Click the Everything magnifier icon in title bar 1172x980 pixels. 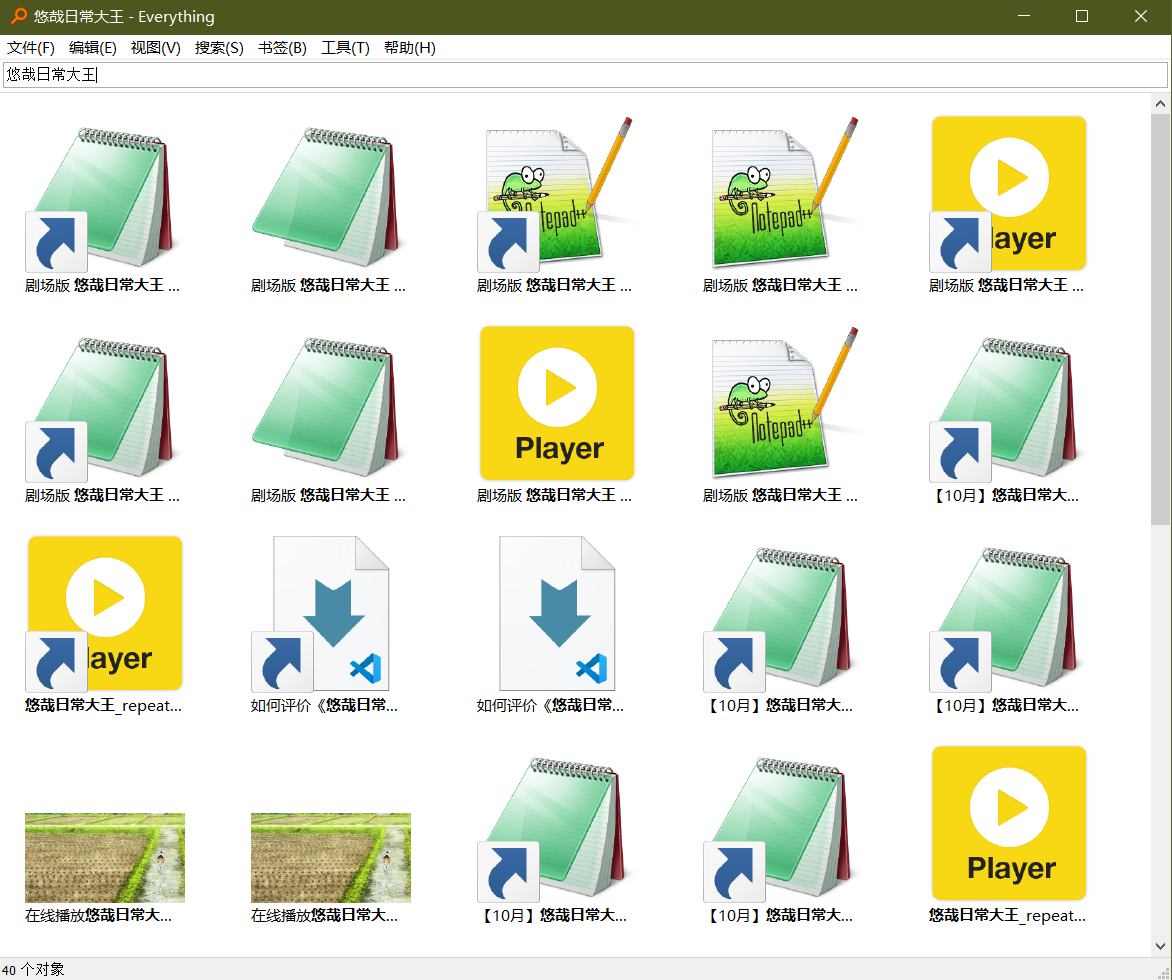(x=18, y=16)
